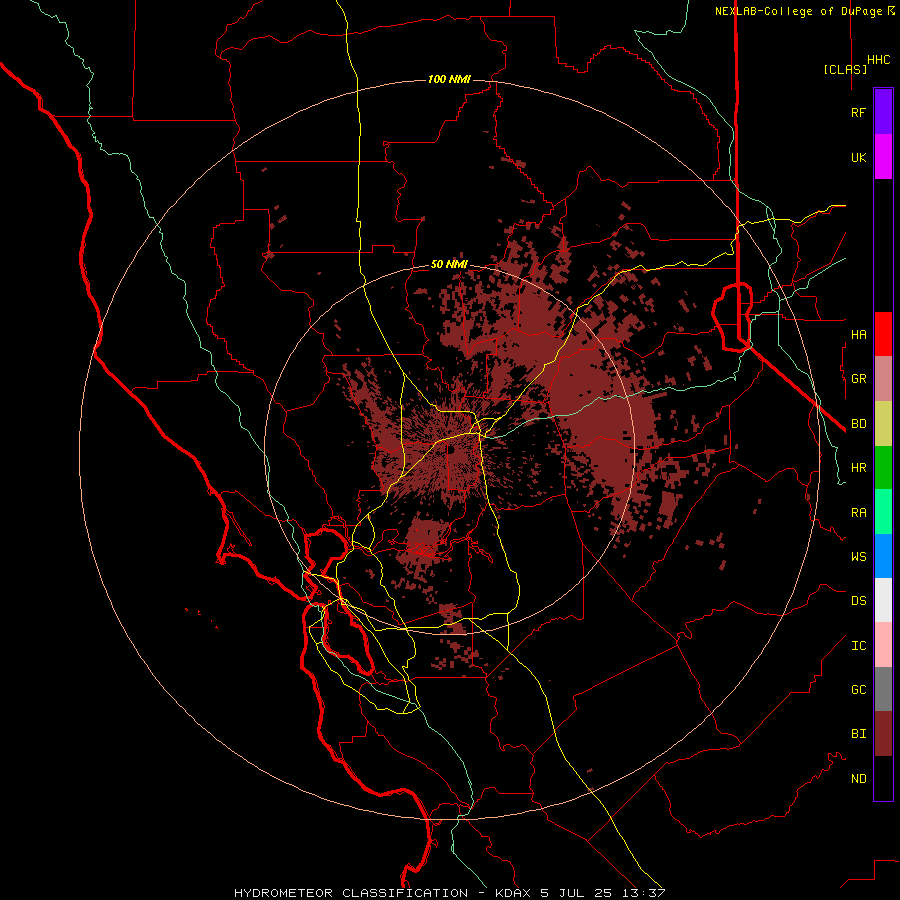
Task: Click the BI dark red legend swatch
Action: 883,734
